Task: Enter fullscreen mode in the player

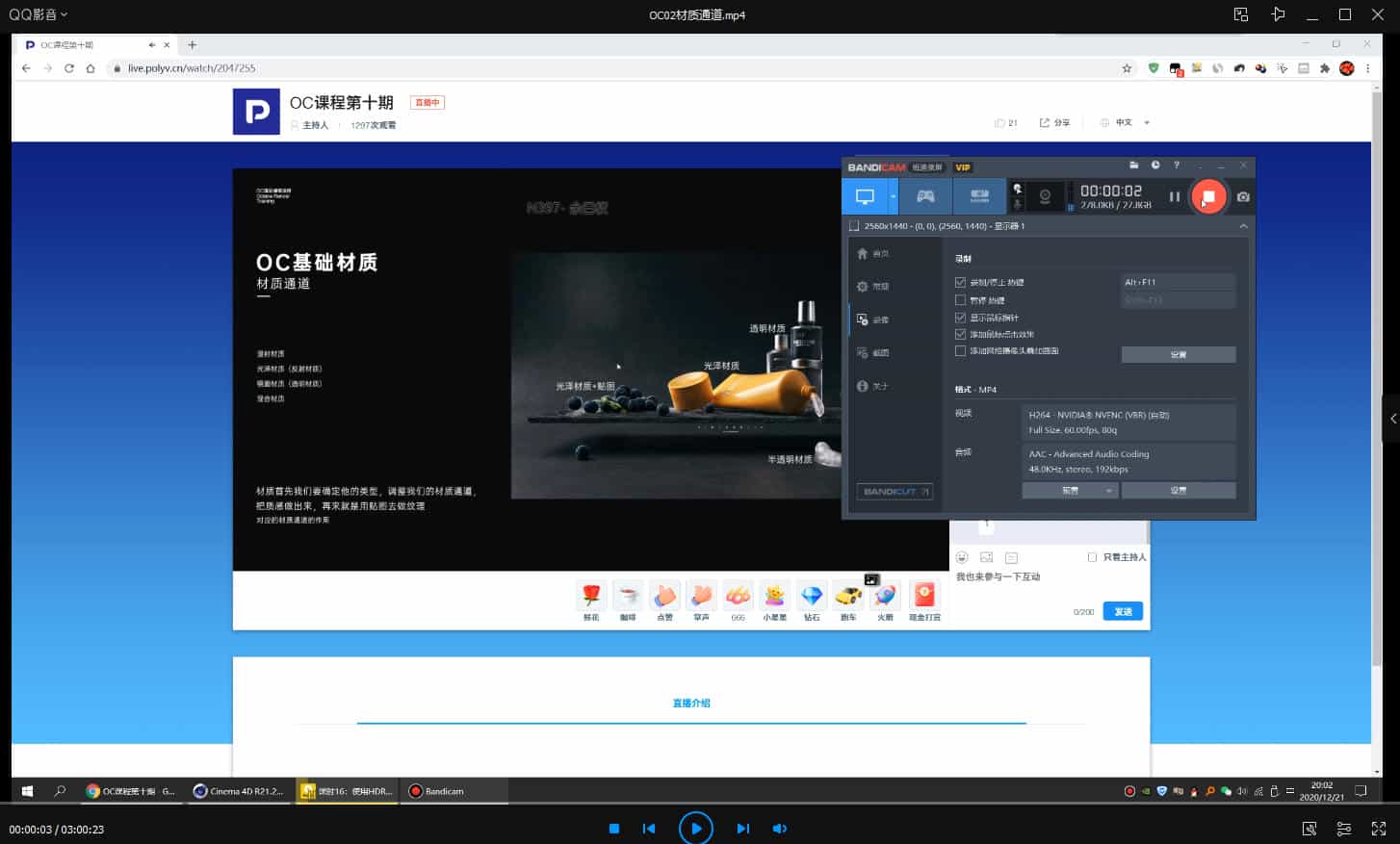Action: tap(1378, 829)
